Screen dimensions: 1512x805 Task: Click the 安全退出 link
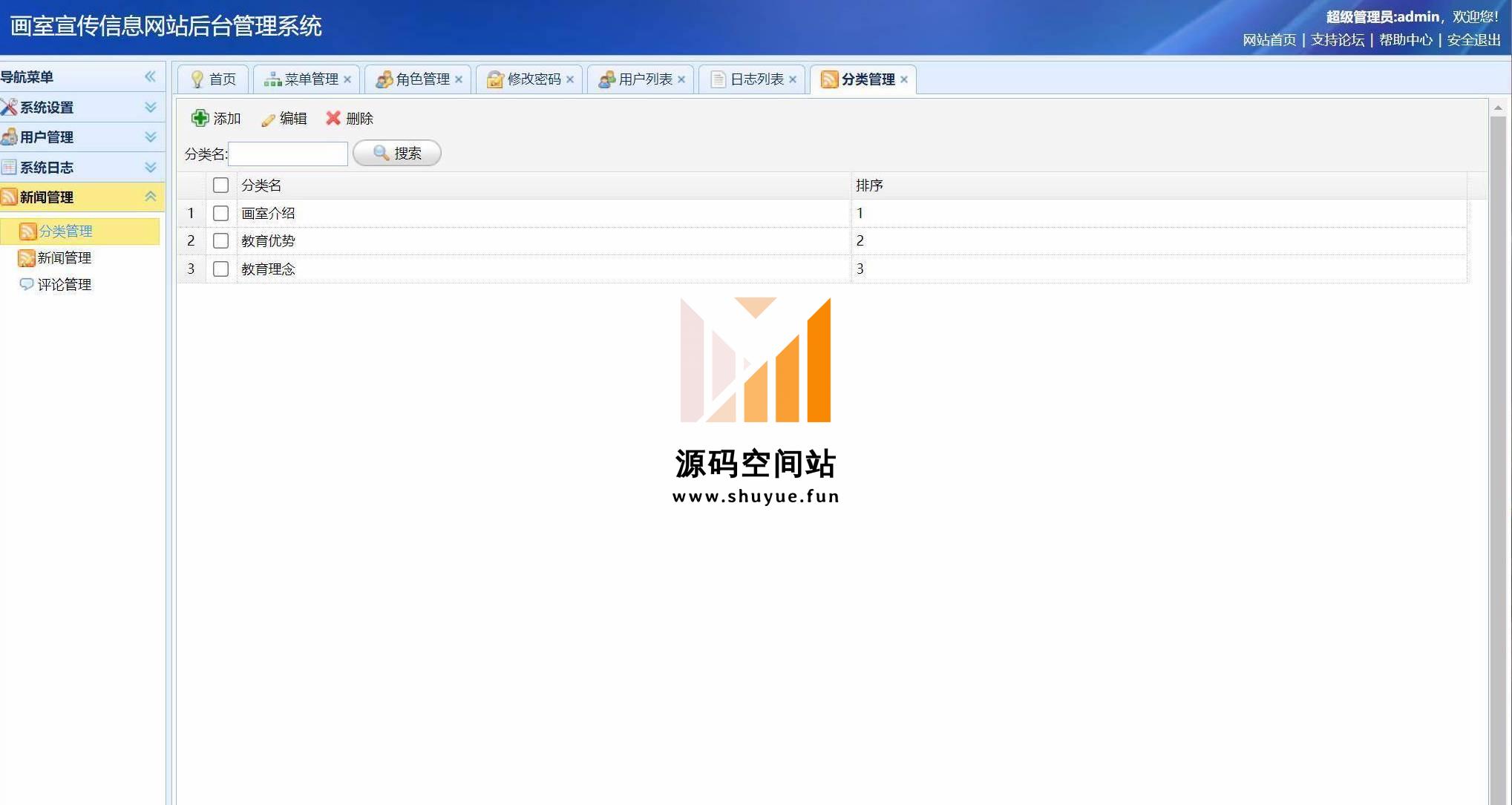pos(1473,40)
